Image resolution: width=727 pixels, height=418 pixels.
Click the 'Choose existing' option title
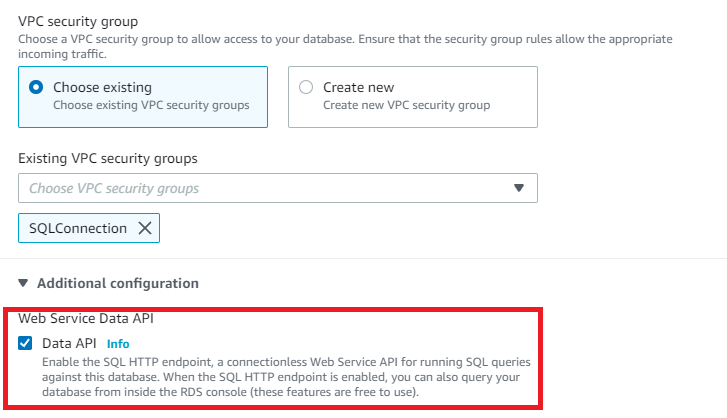tap(102, 87)
